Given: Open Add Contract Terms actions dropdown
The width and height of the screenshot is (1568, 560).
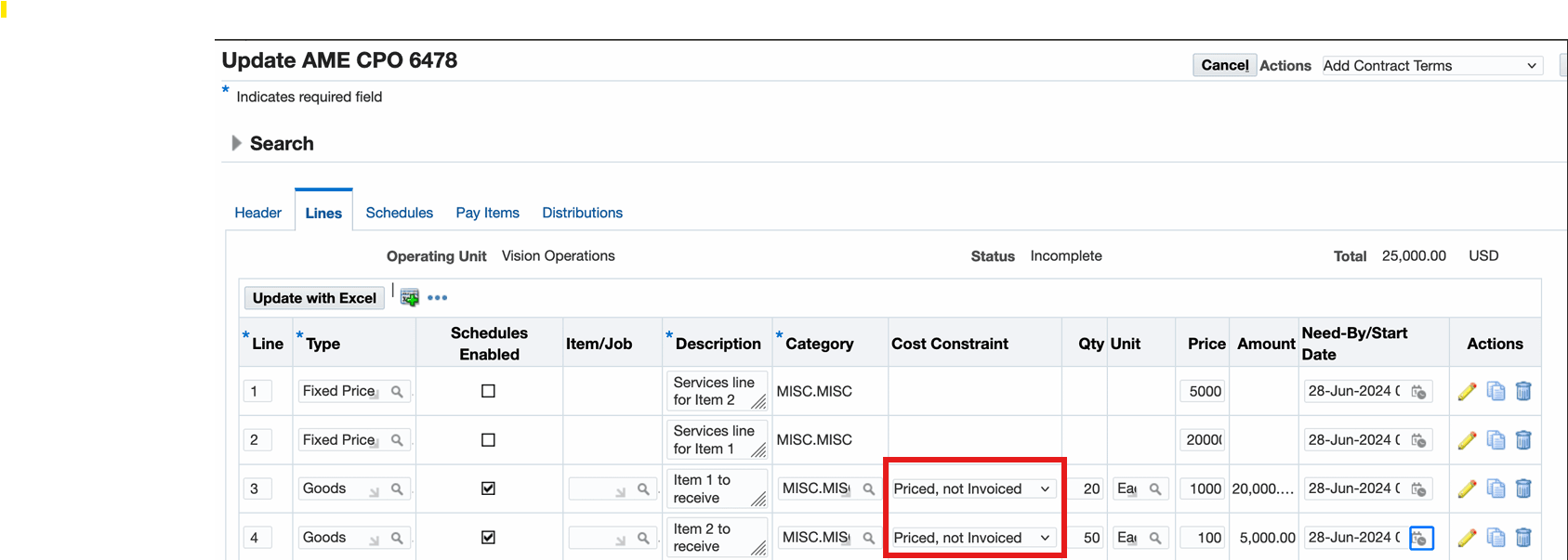Looking at the screenshot, I should click(x=1431, y=66).
